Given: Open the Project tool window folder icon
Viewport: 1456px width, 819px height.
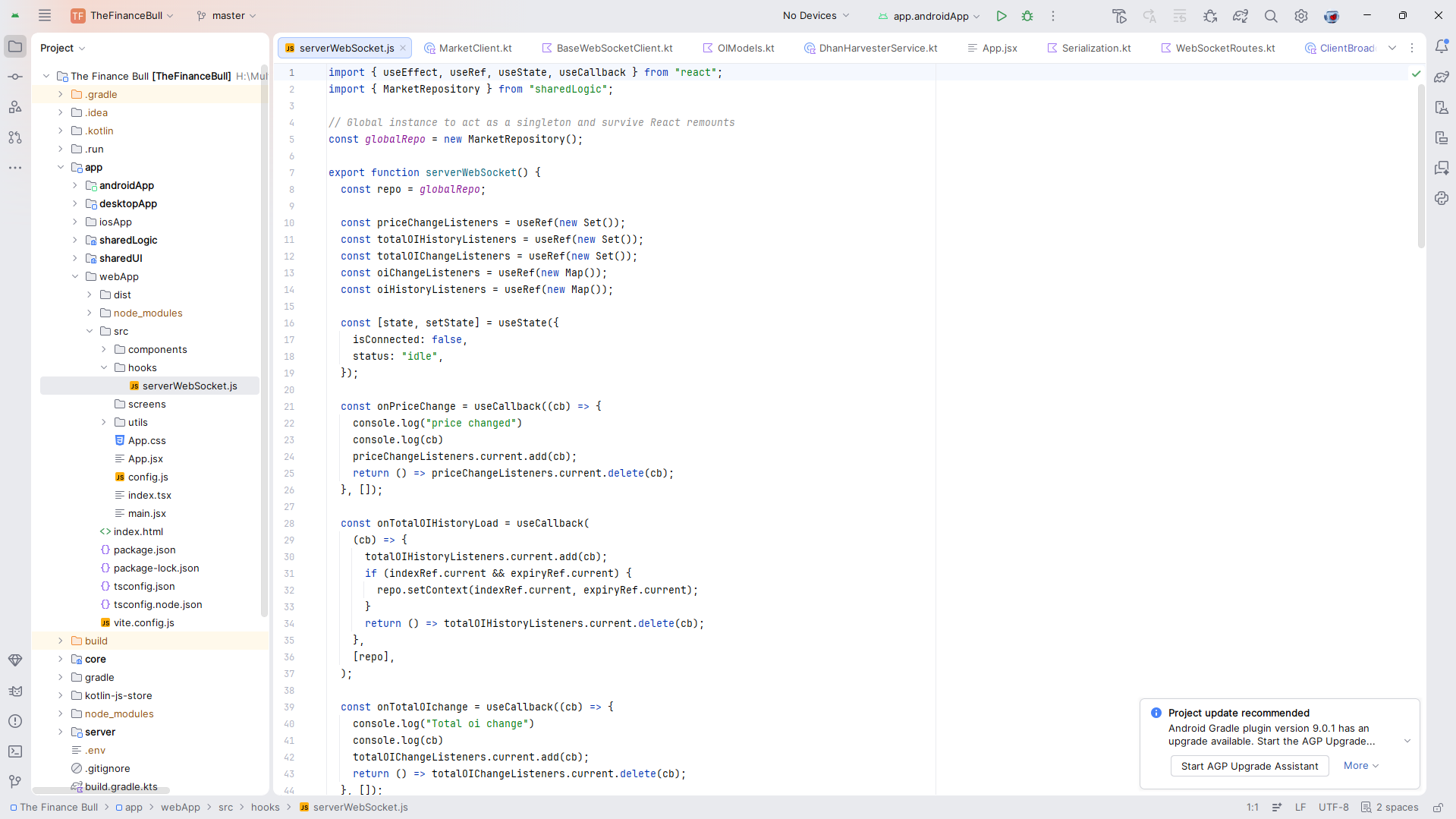Looking at the screenshot, I should pyautogui.click(x=15, y=47).
